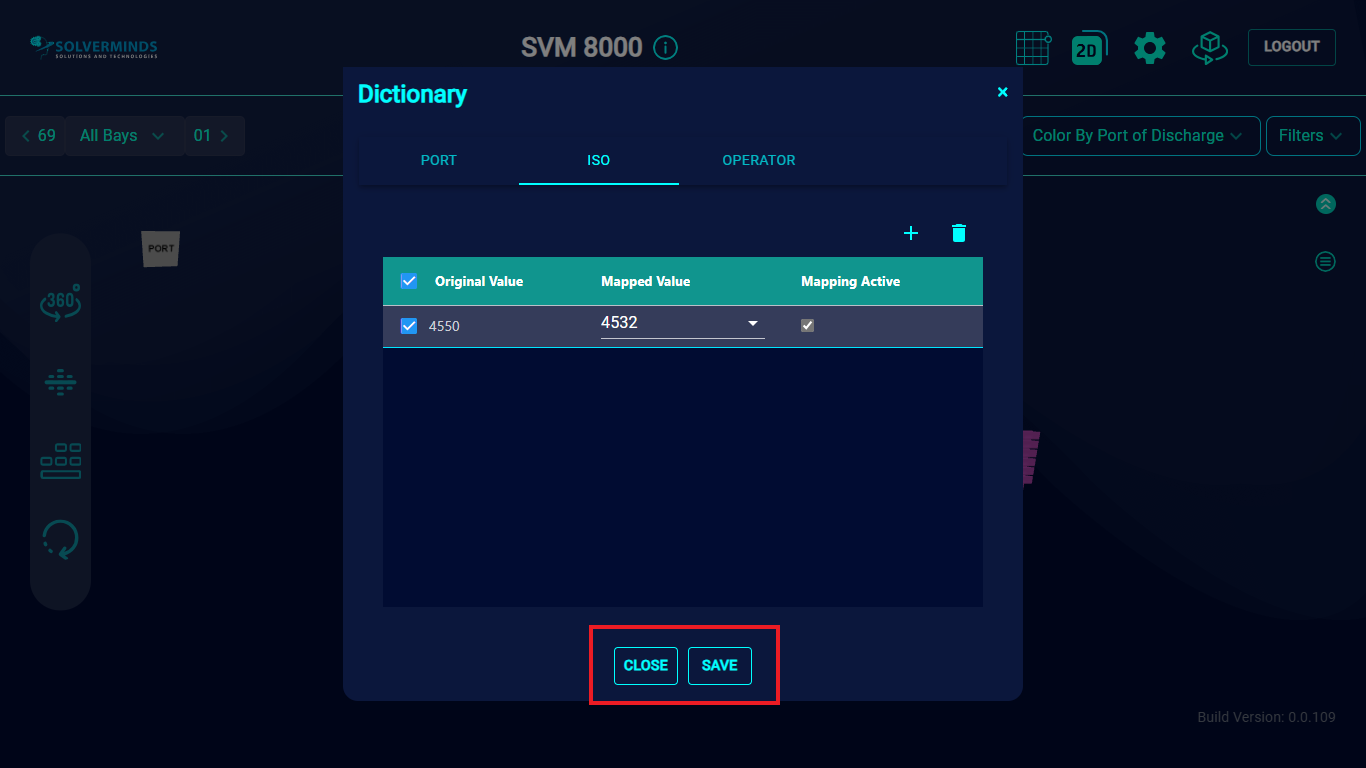Open the container stack layout icon
The width and height of the screenshot is (1366, 768).
click(x=61, y=461)
